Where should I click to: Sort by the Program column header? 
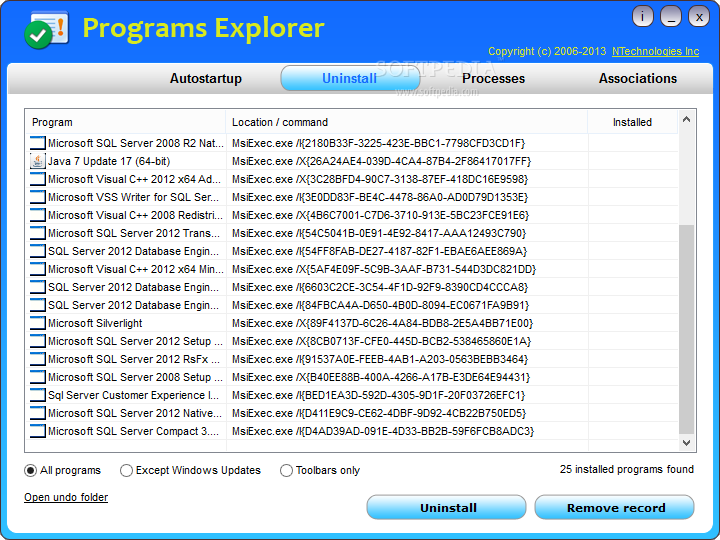125,122
